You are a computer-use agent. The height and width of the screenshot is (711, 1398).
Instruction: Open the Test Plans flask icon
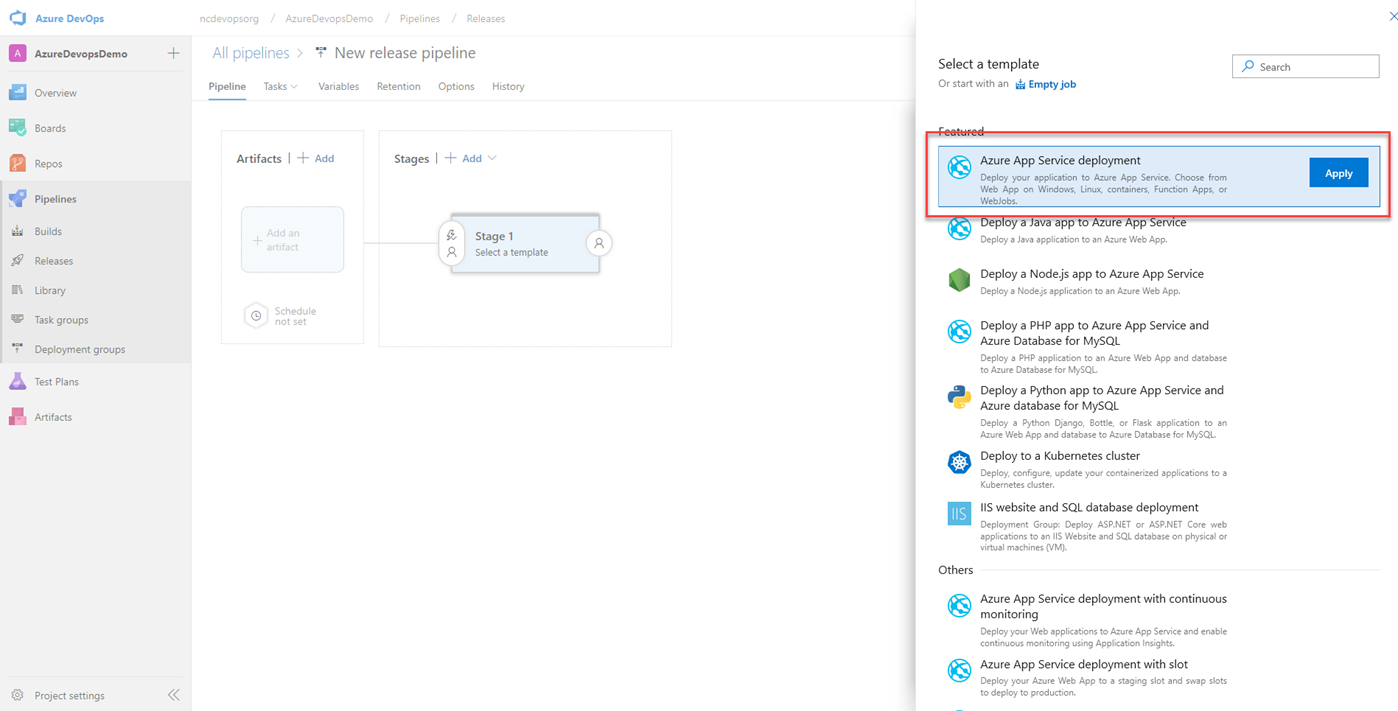pyautogui.click(x=17, y=381)
